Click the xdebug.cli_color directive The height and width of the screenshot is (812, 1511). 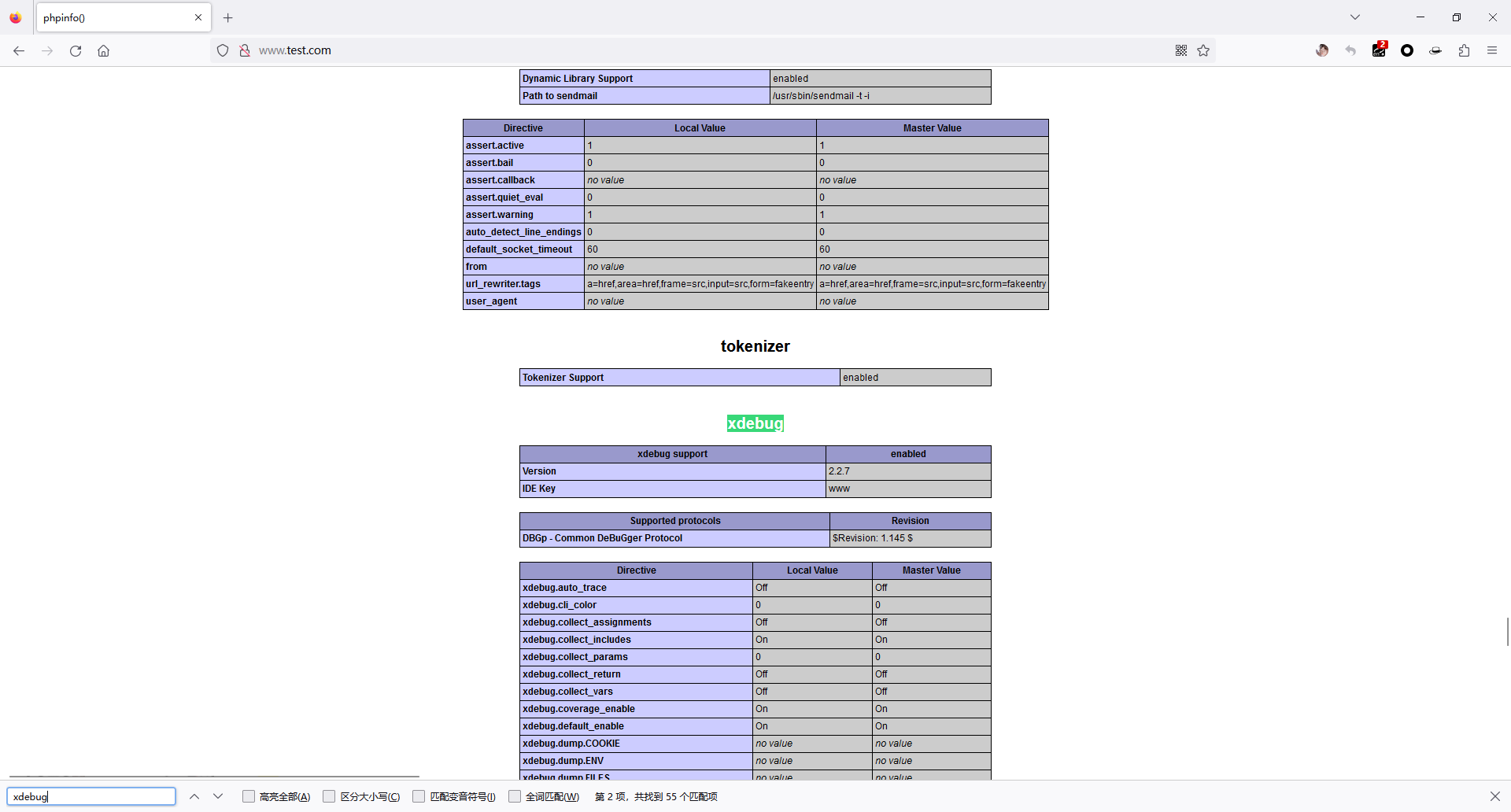560,605
